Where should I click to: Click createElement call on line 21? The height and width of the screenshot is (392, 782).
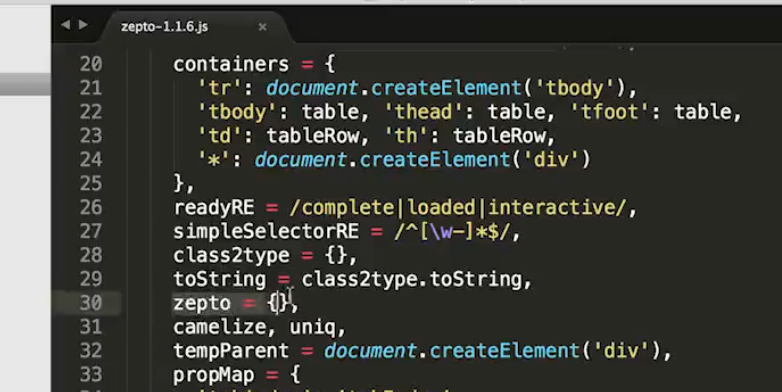[446, 88]
